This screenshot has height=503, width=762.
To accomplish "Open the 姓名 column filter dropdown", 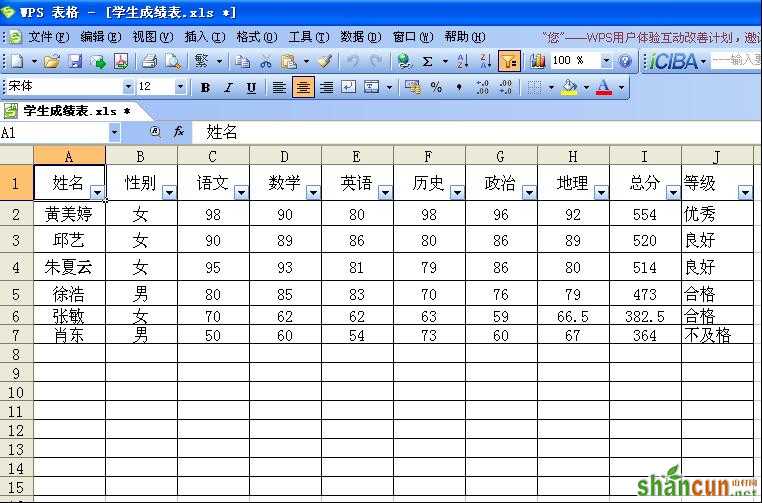I will click(x=97, y=192).
